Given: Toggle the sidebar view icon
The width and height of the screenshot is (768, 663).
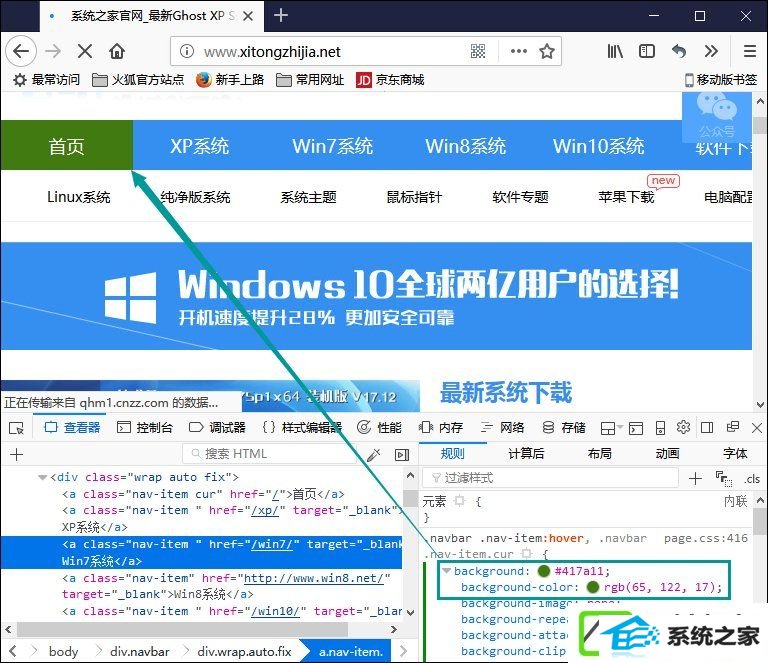Looking at the screenshot, I should (647, 51).
